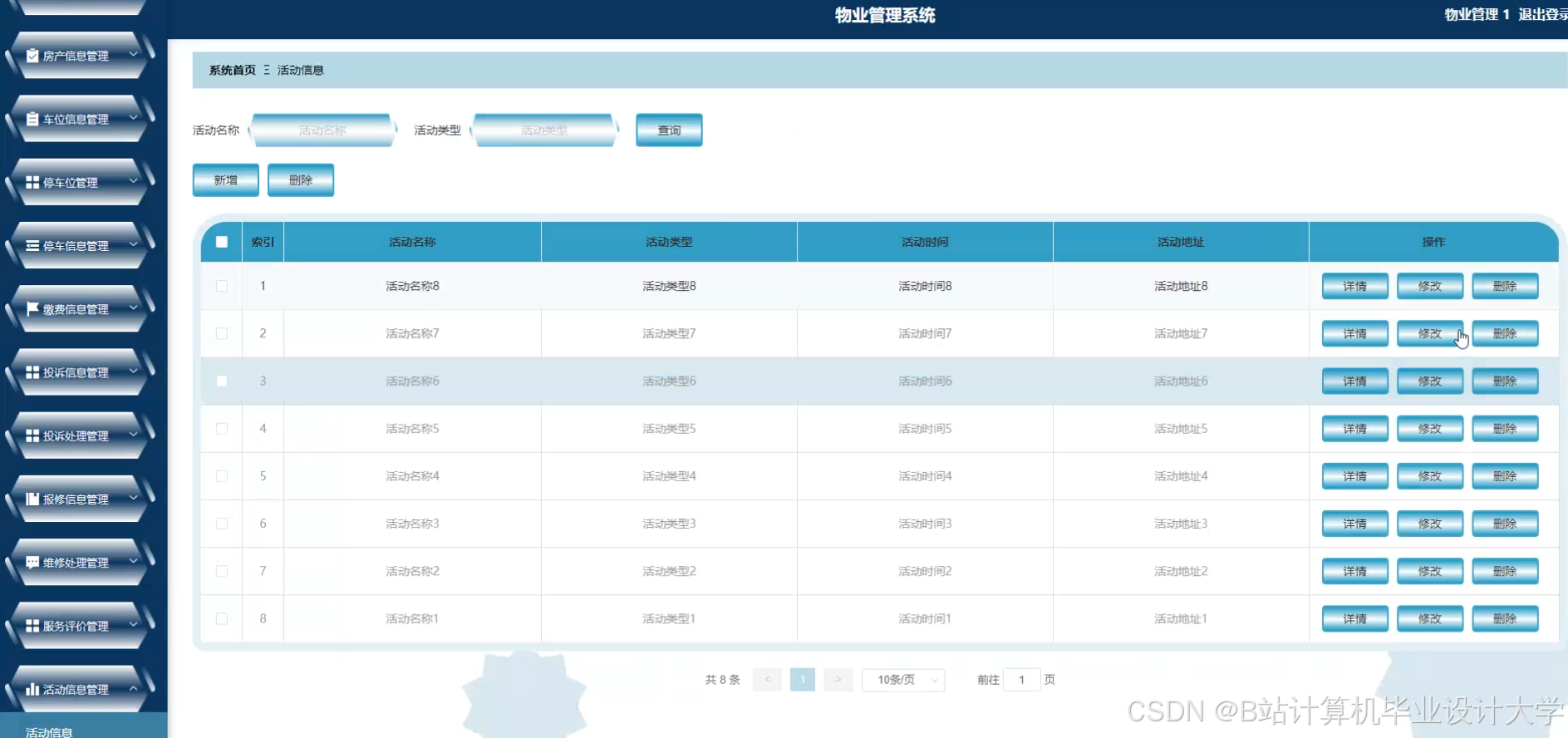The width and height of the screenshot is (1568, 738).
Task: Open the 服务评价管理 menu
Action: point(80,626)
